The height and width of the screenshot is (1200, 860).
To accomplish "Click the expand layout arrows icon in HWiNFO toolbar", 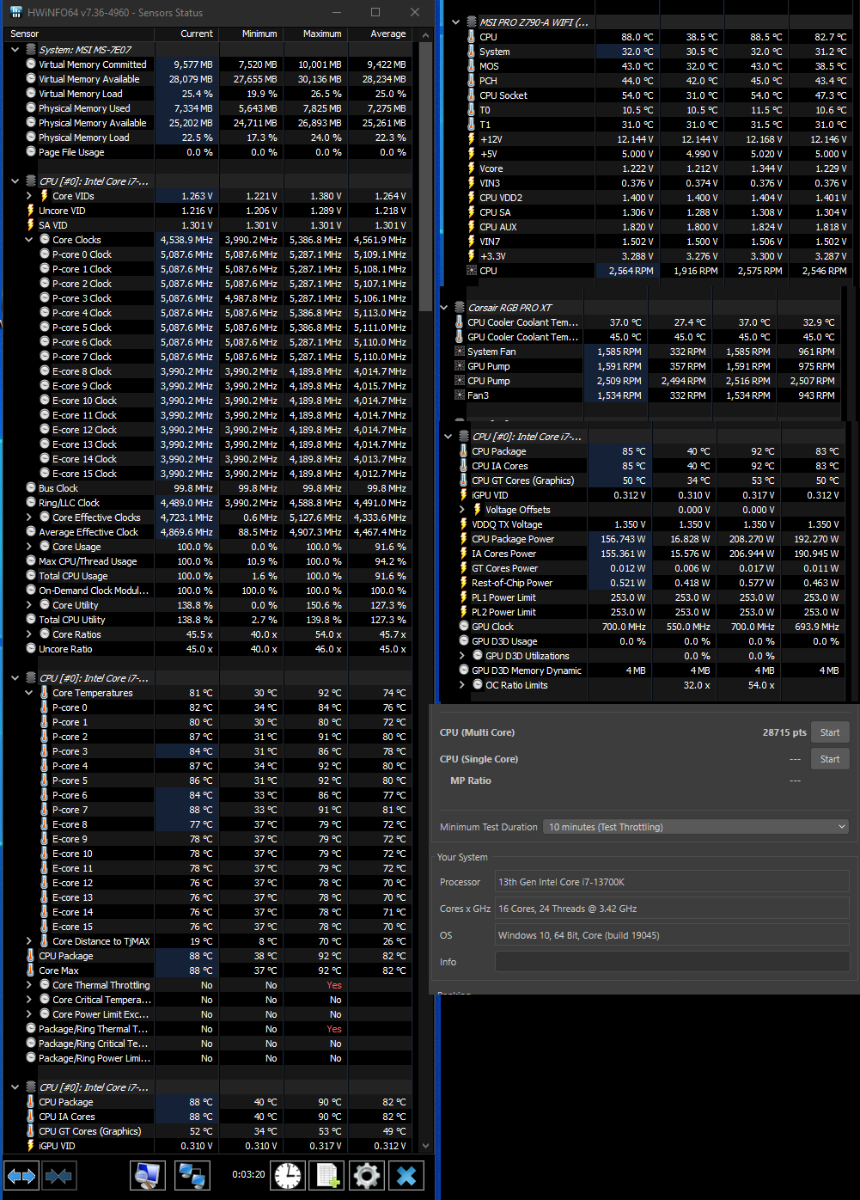I will (x=21, y=1174).
